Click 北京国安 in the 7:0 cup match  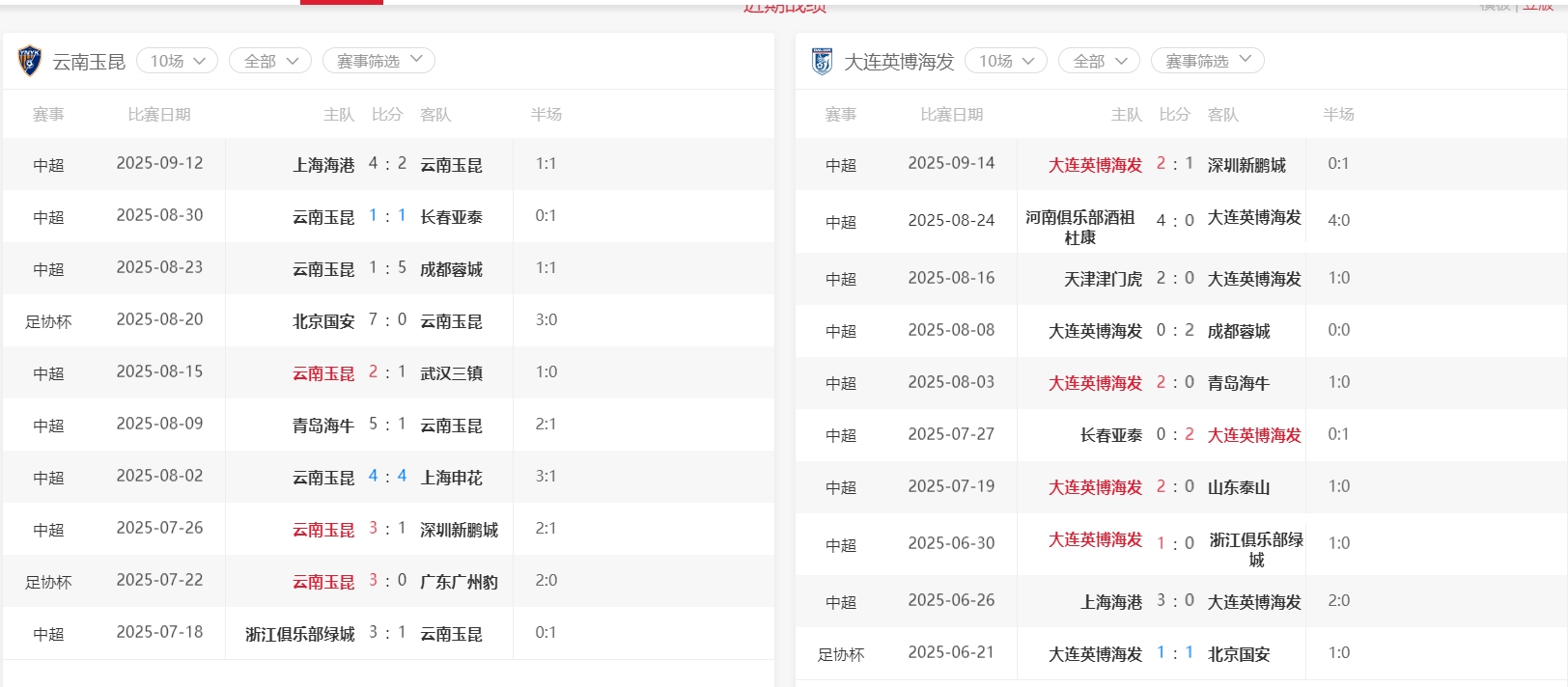click(323, 321)
